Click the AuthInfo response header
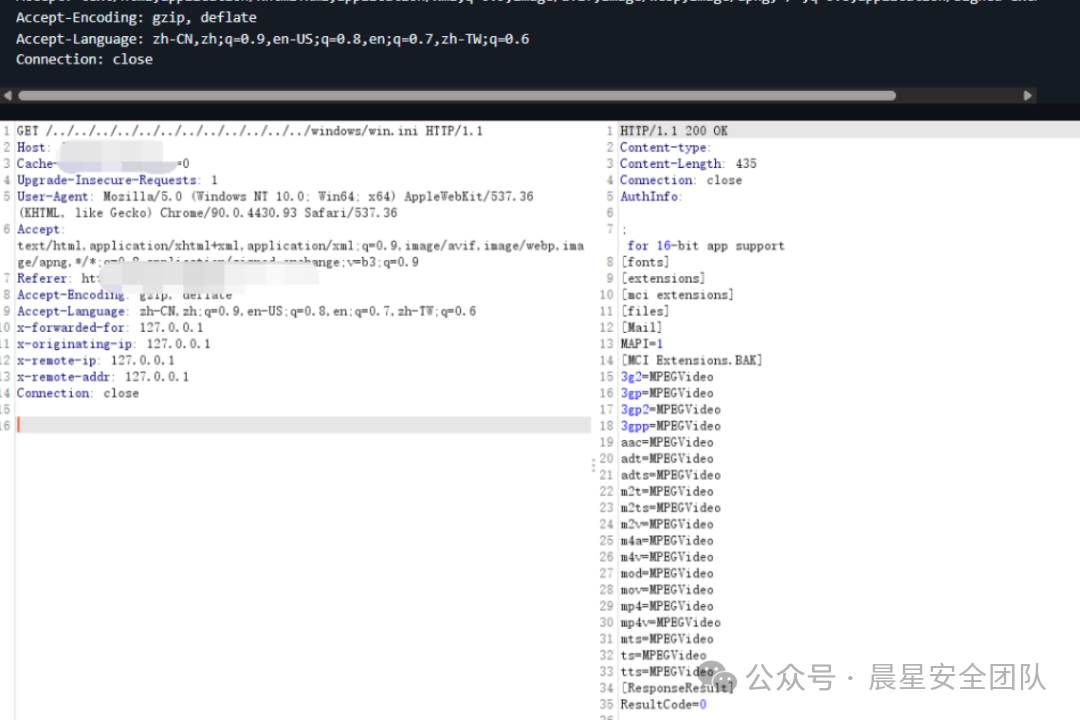The width and height of the screenshot is (1080, 720). [x=650, y=197]
